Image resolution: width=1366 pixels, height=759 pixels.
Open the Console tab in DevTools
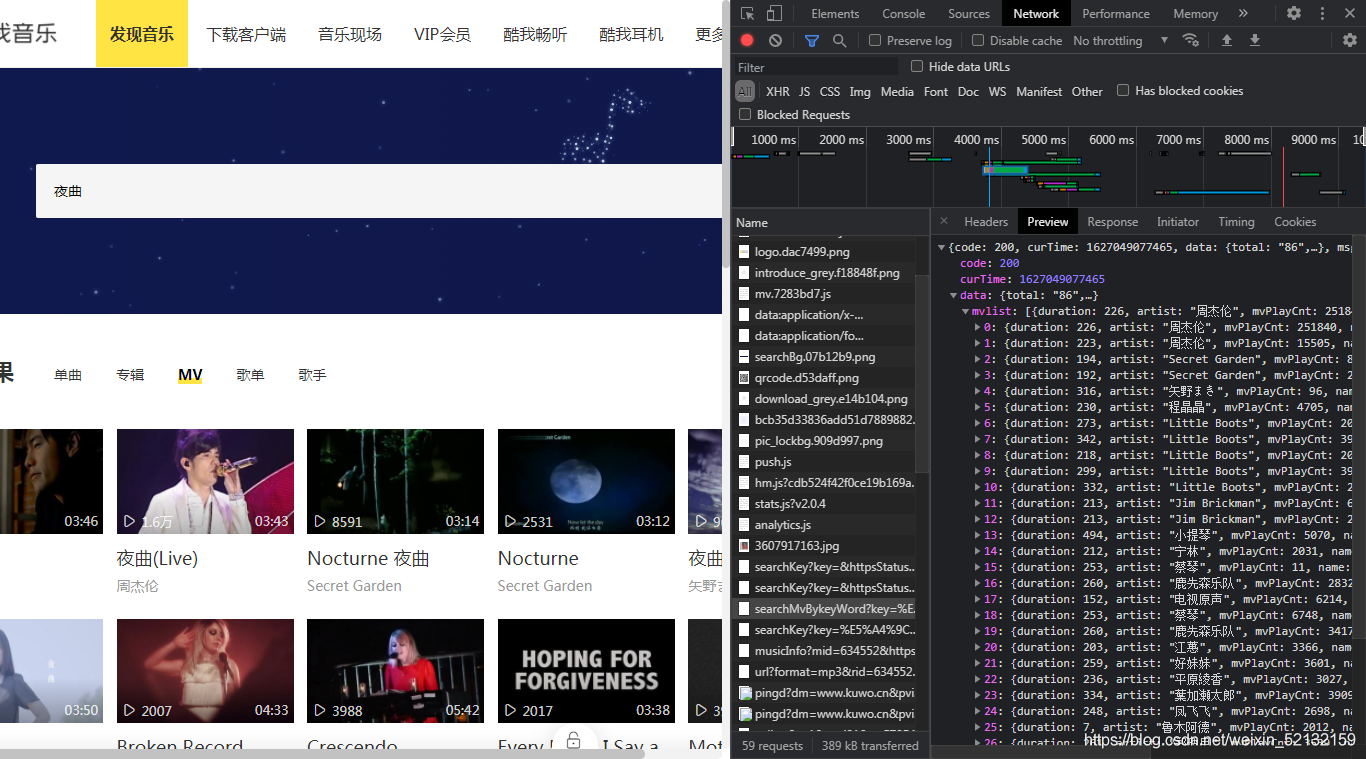click(904, 13)
